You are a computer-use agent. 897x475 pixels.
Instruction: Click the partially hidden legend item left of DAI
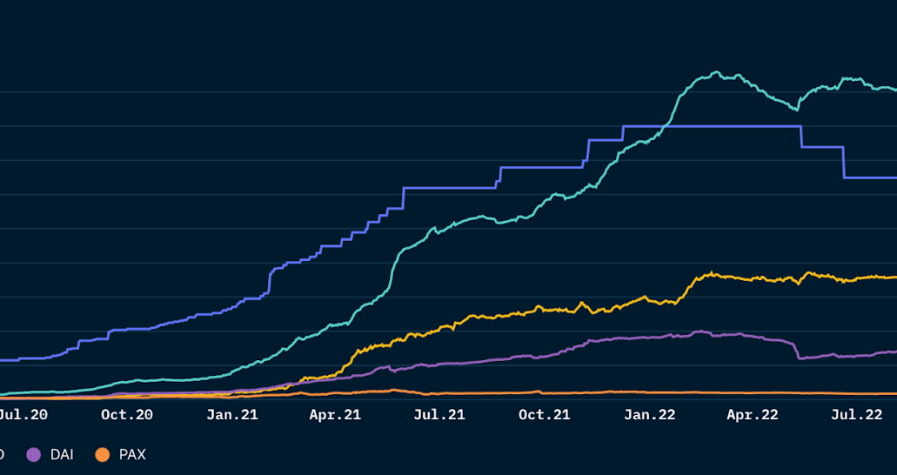coord(2,455)
